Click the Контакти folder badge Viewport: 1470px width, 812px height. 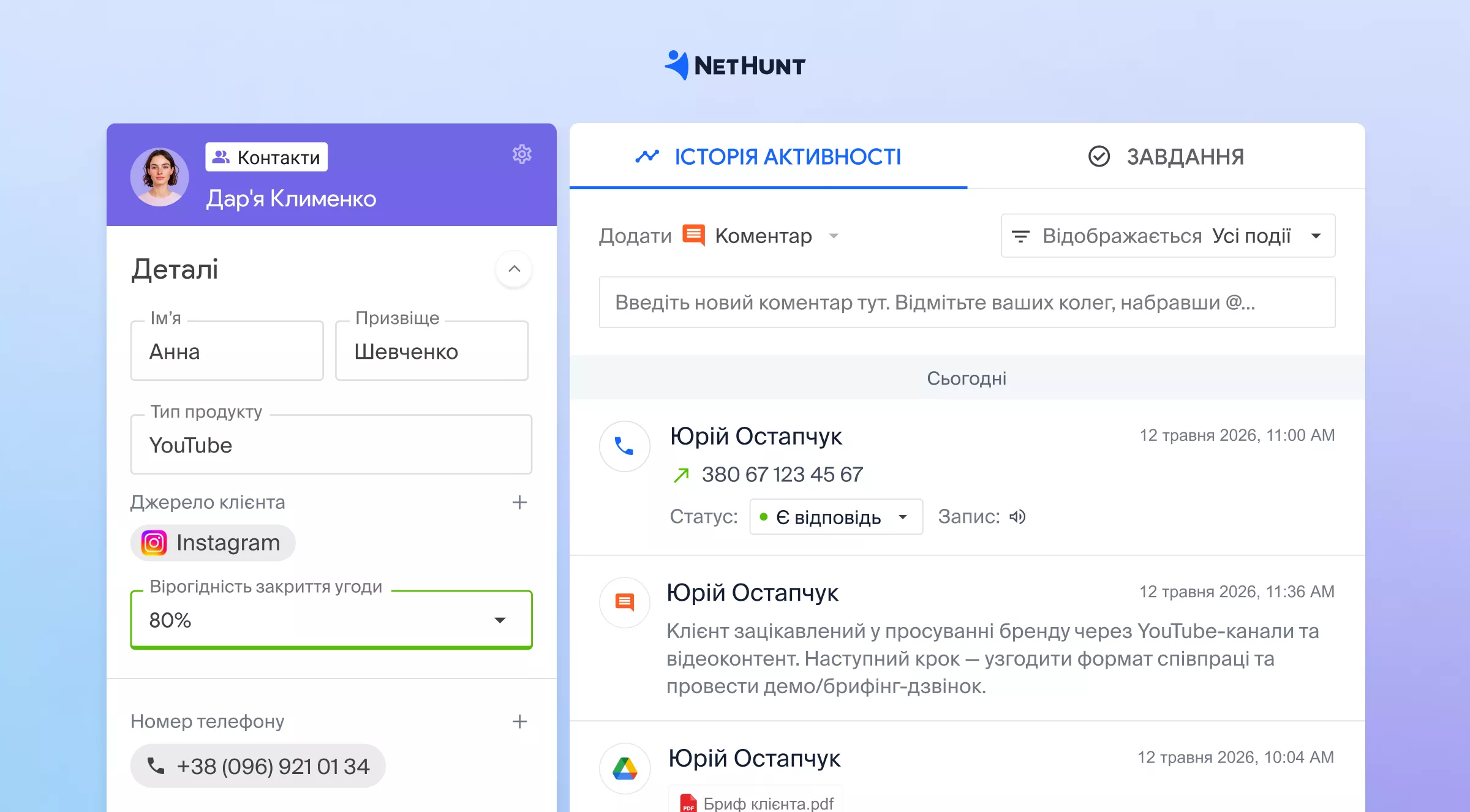point(266,157)
